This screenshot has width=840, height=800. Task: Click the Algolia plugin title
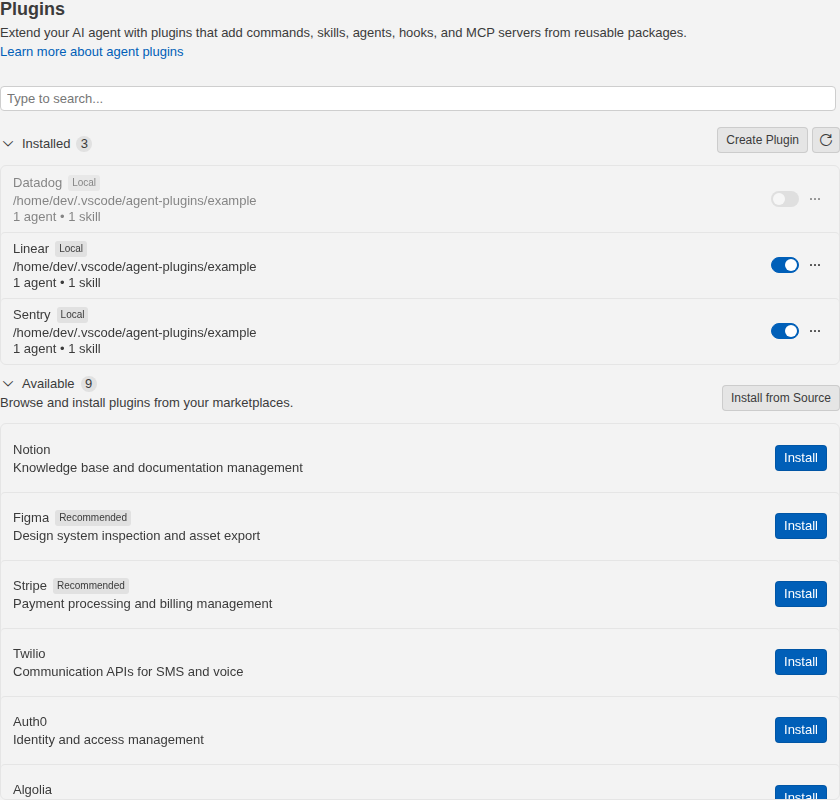(32, 790)
